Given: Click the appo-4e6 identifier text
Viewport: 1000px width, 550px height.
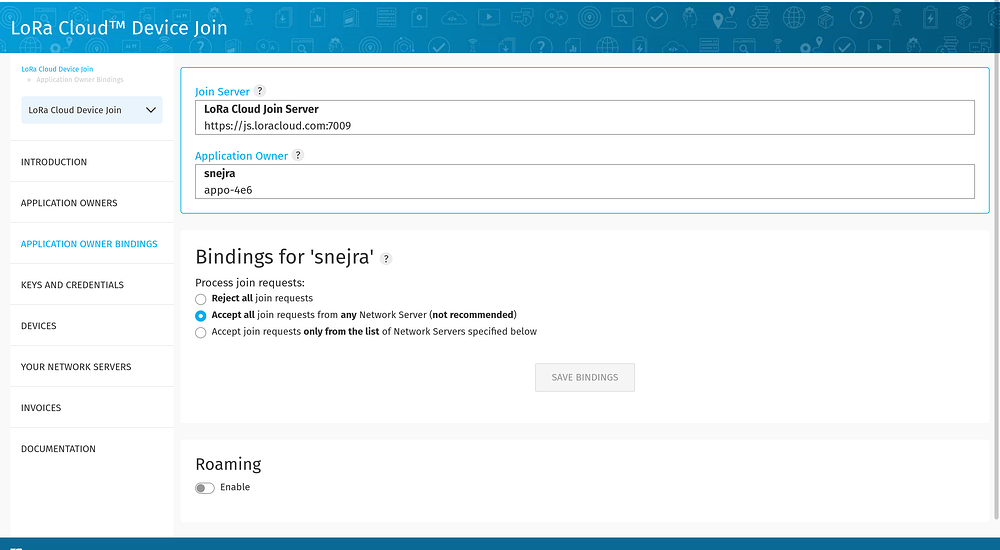Looking at the screenshot, I should pyautogui.click(x=228, y=190).
